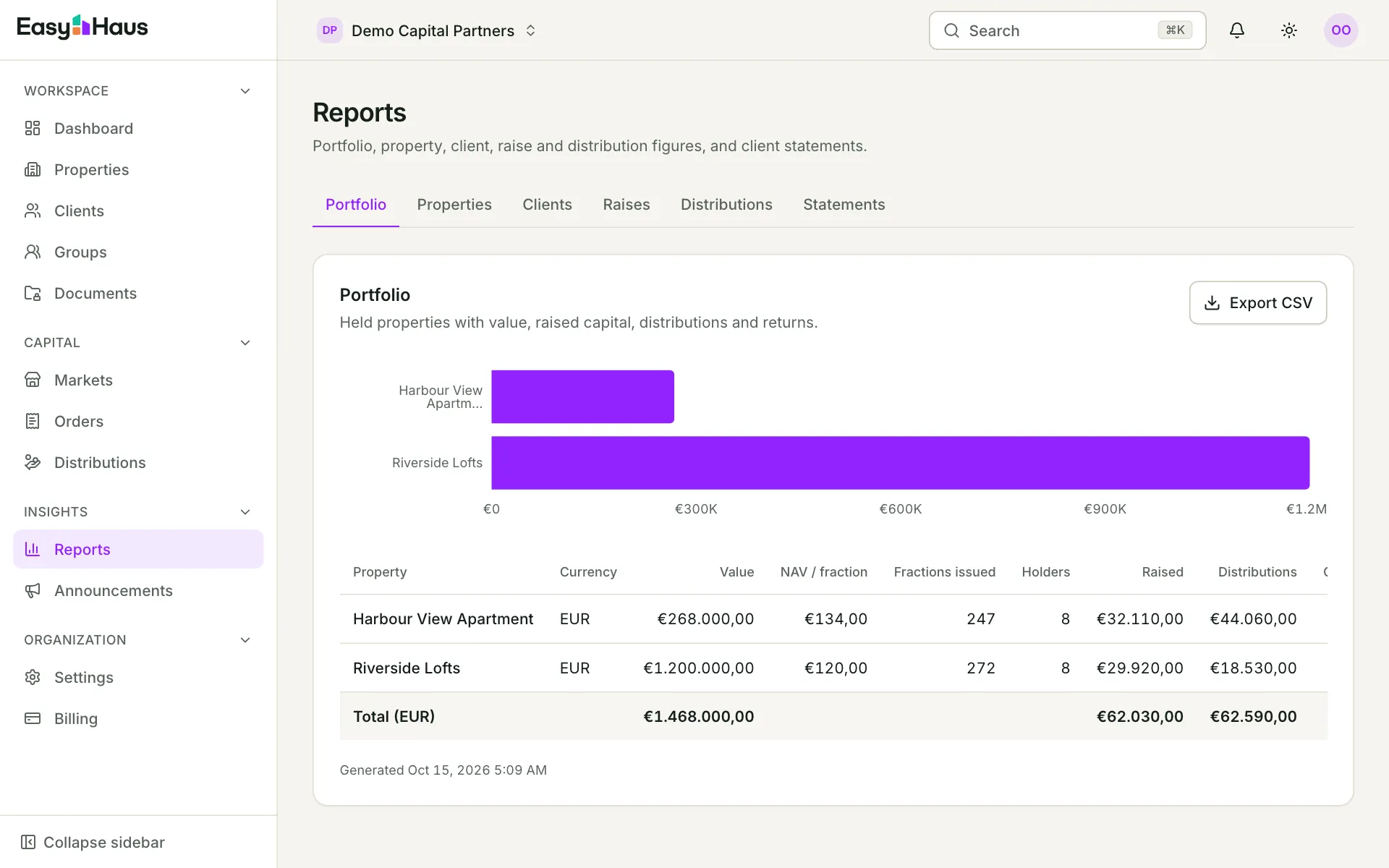The width and height of the screenshot is (1389, 868).
Task: Switch to the Properties report tab
Action: pos(454,205)
